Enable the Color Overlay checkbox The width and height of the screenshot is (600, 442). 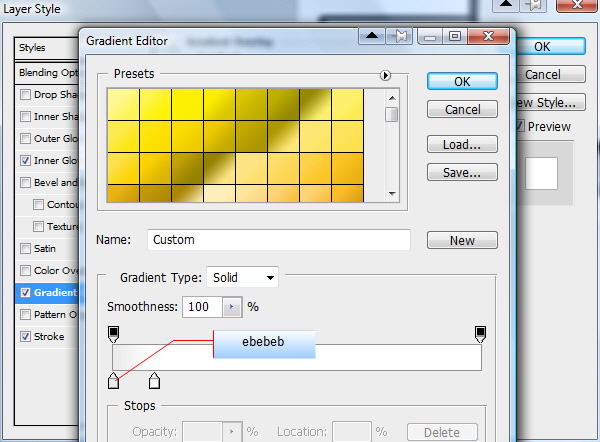pos(25,271)
